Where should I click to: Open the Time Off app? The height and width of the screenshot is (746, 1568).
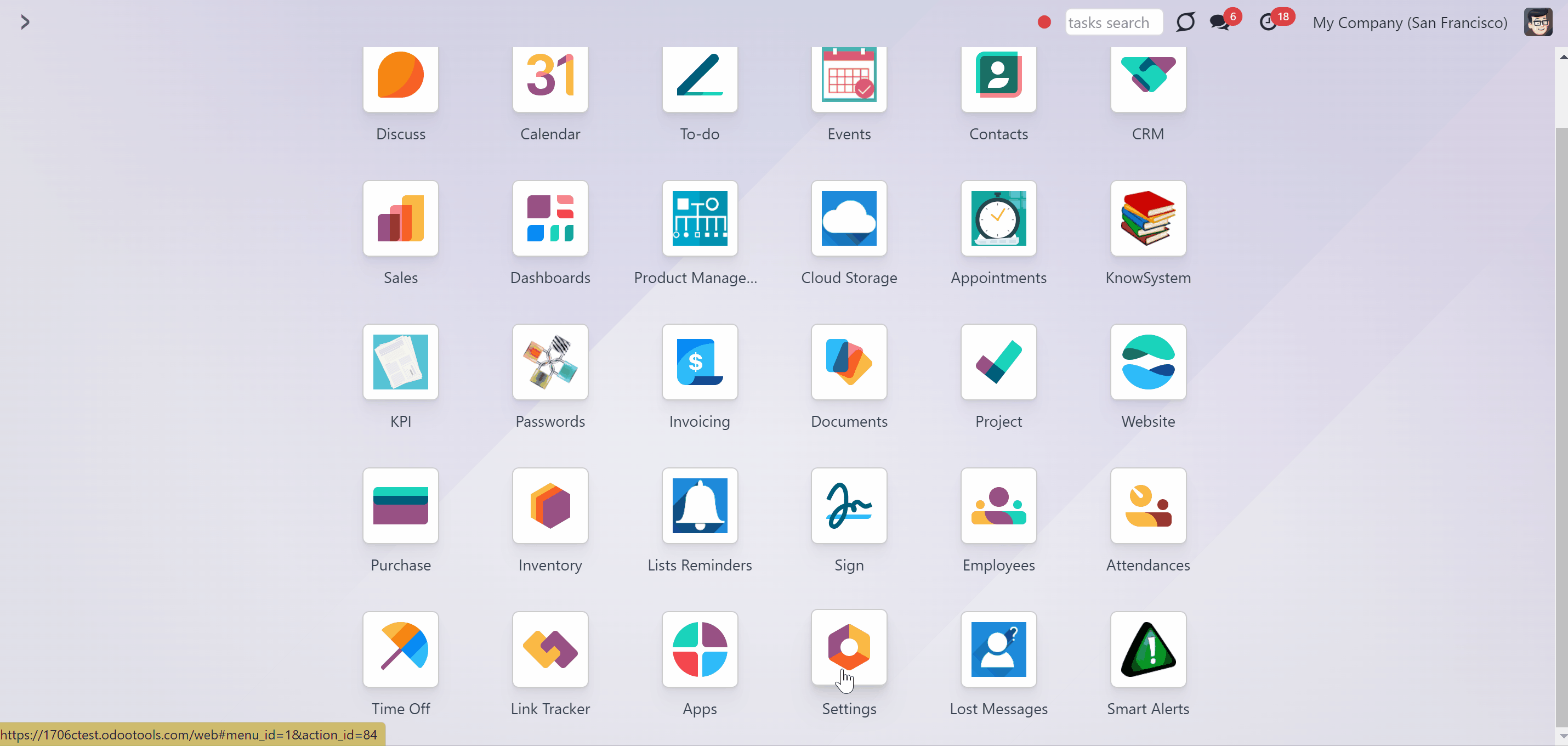coord(401,650)
